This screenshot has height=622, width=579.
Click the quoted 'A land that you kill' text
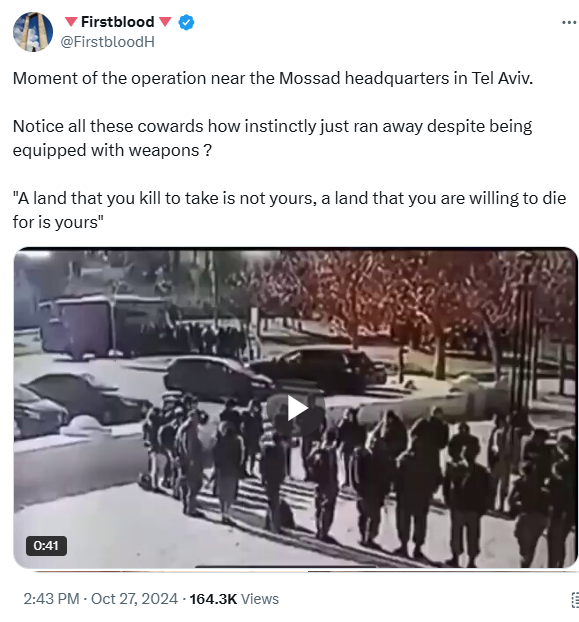pos(290,210)
